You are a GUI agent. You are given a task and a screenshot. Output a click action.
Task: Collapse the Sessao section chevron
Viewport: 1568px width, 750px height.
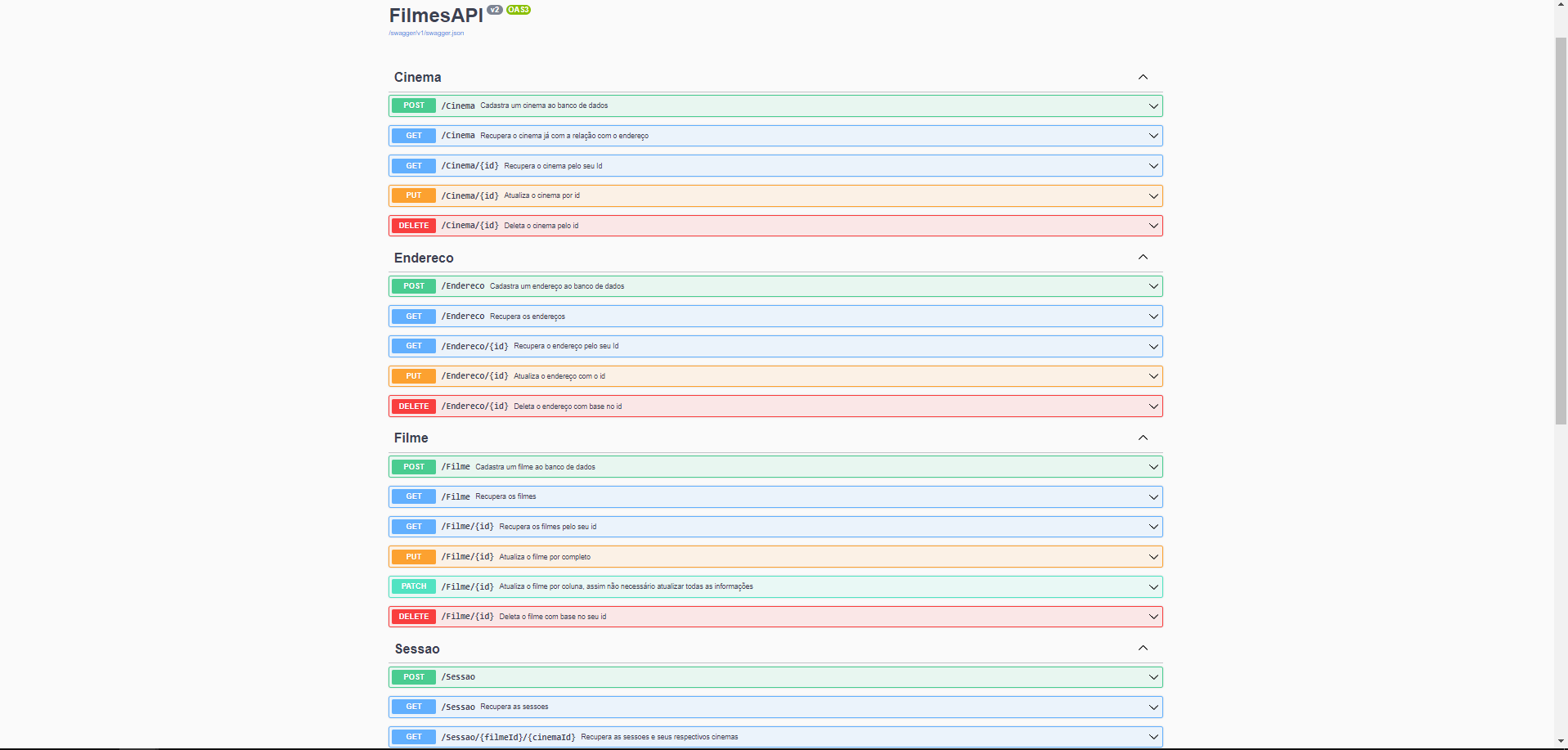coord(1143,649)
